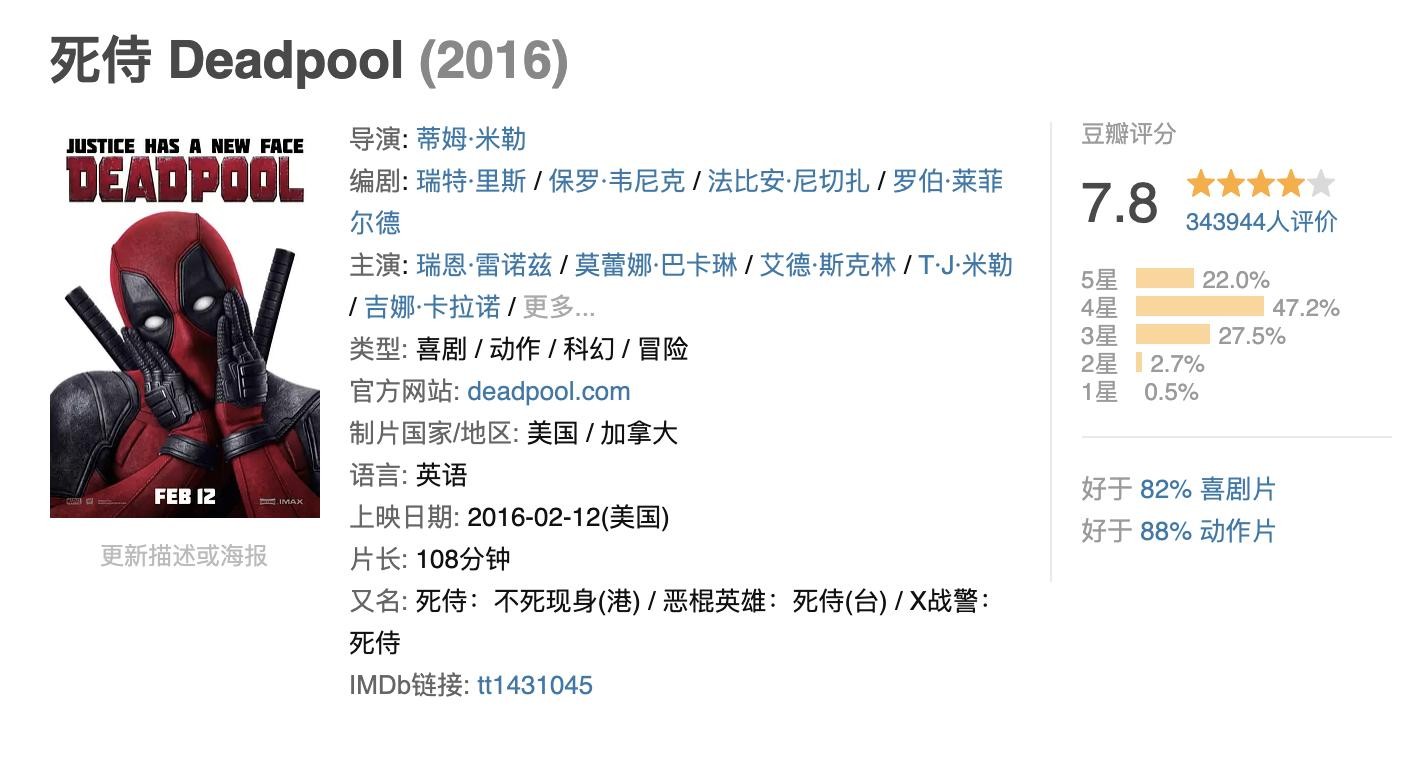Click the 4星 rating bar
The width and height of the screenshot is (1426, 764).
[x=1199, y=307]
